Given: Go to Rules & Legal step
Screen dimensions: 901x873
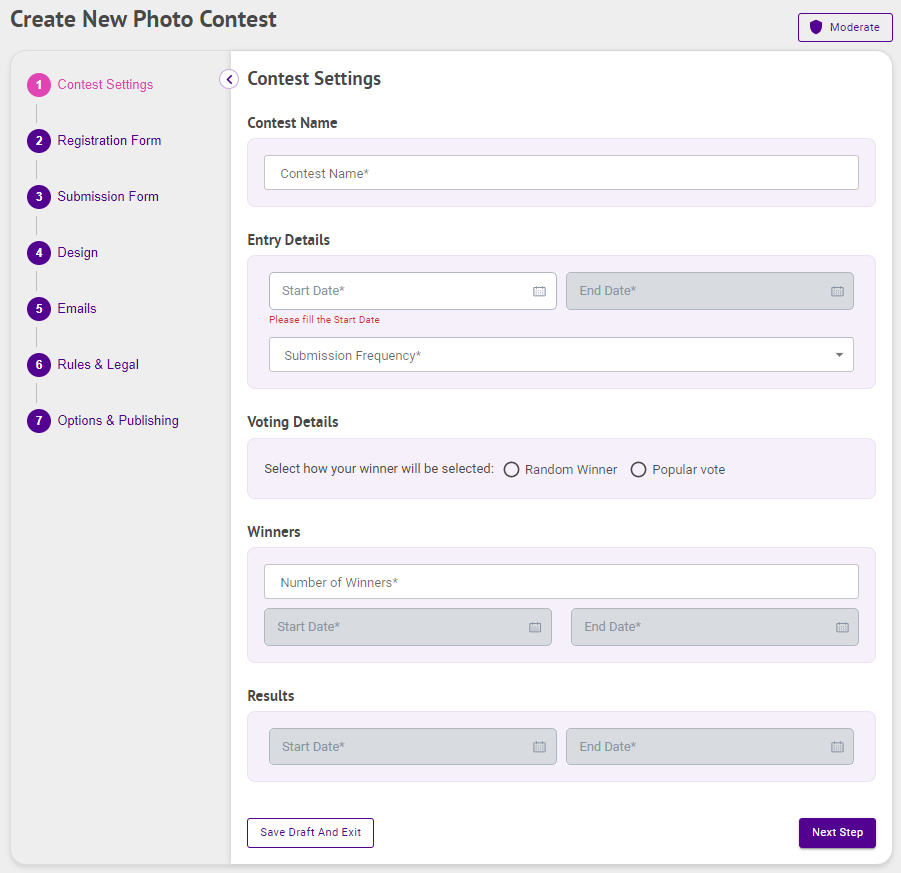Looking at the screenshot, I should click(98, 364).
